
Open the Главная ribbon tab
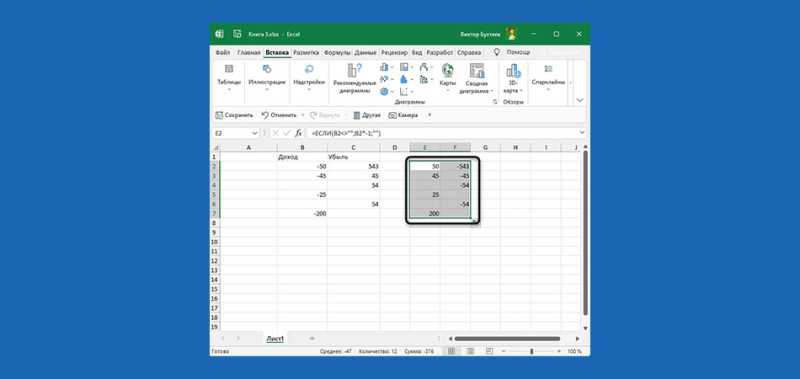[x=249, y=53]
